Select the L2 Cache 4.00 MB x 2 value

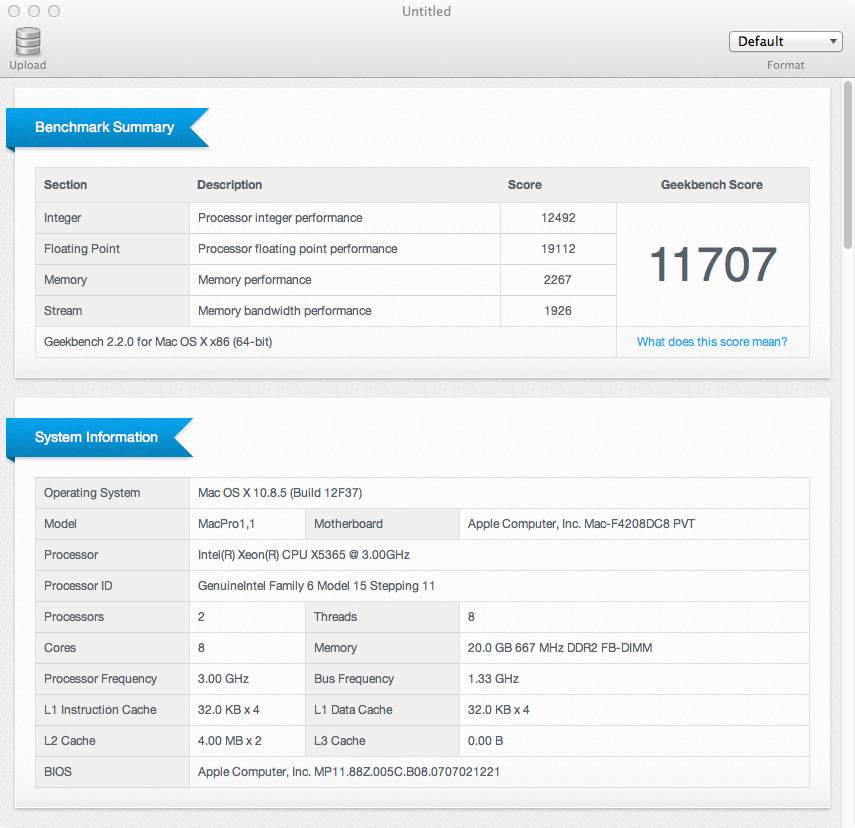[230, 741]
